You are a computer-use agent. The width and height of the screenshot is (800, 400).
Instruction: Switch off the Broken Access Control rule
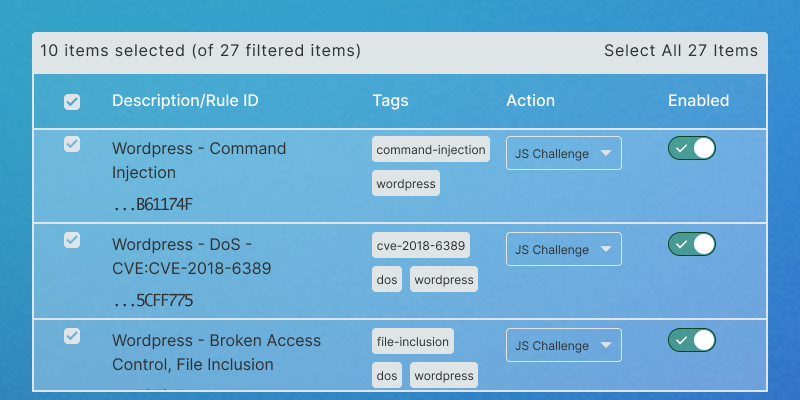tap(692, 340)
